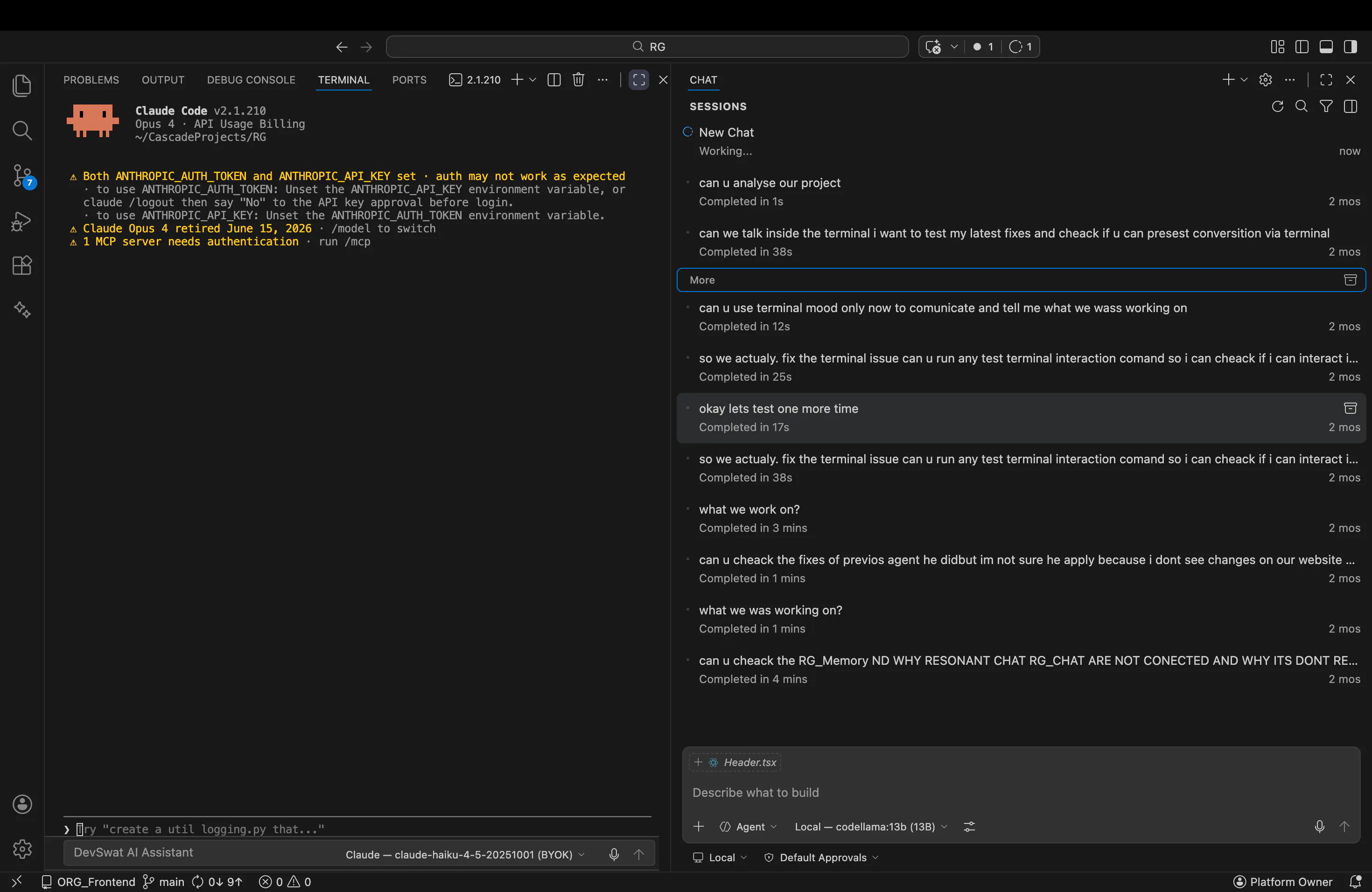This screenshot has width=1372, height=892.
Task: Add context with plus in chat input
Action: click(699, 826)
